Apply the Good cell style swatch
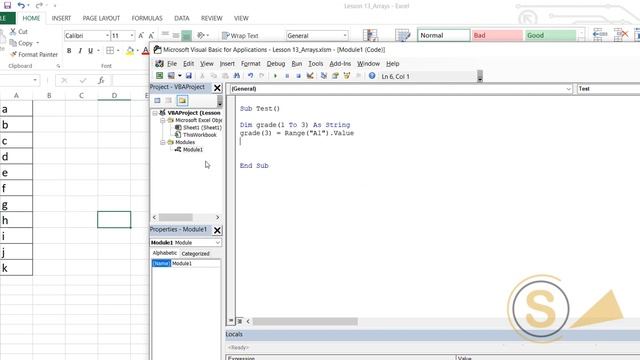 550,36
